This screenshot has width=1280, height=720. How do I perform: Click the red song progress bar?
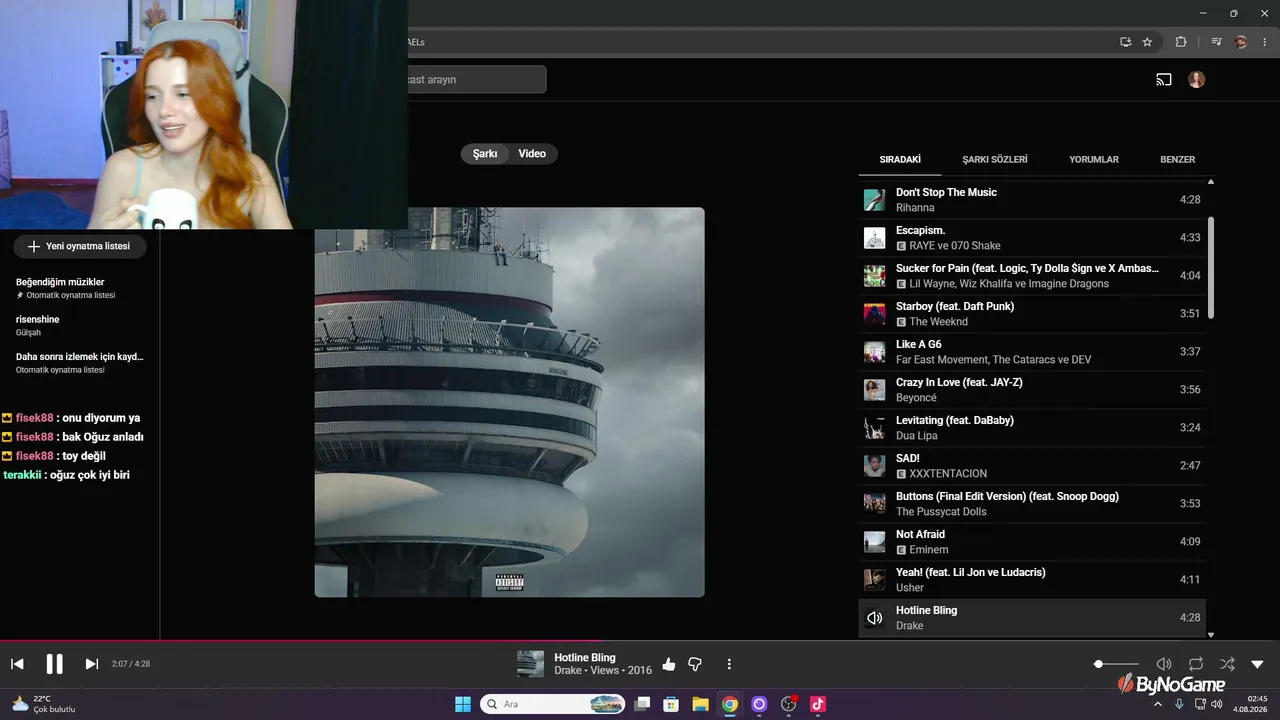click(x=640, y=641)
